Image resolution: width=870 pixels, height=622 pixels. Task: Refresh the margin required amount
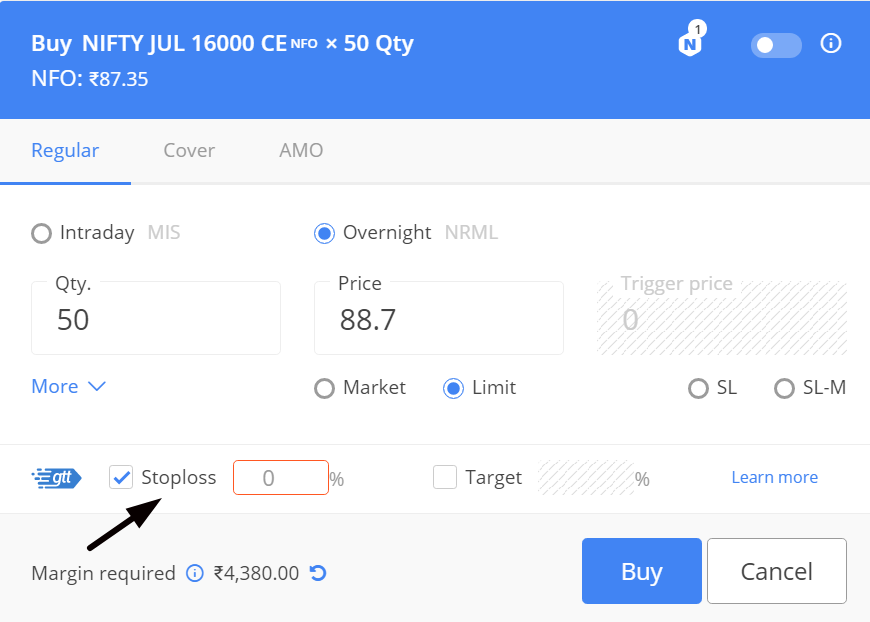318,573
